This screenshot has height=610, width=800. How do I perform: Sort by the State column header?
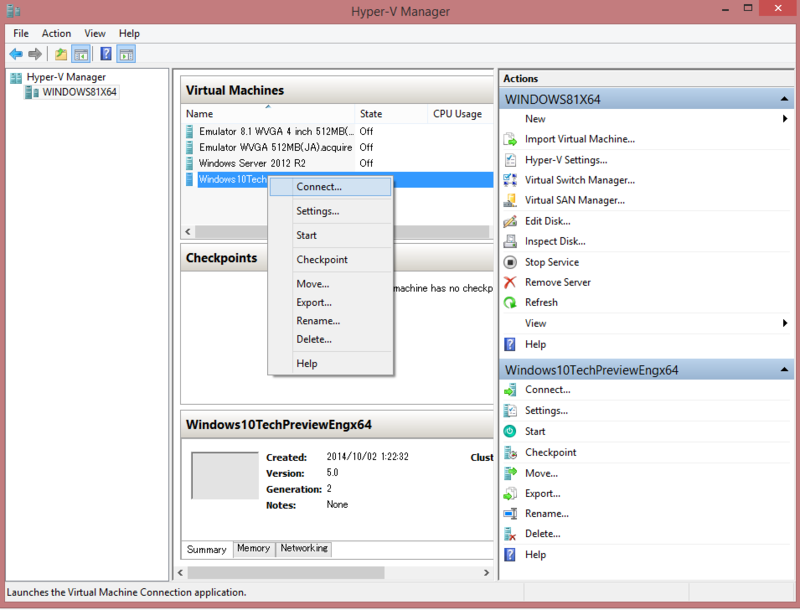pyautogui.click(x=391, y=114)
